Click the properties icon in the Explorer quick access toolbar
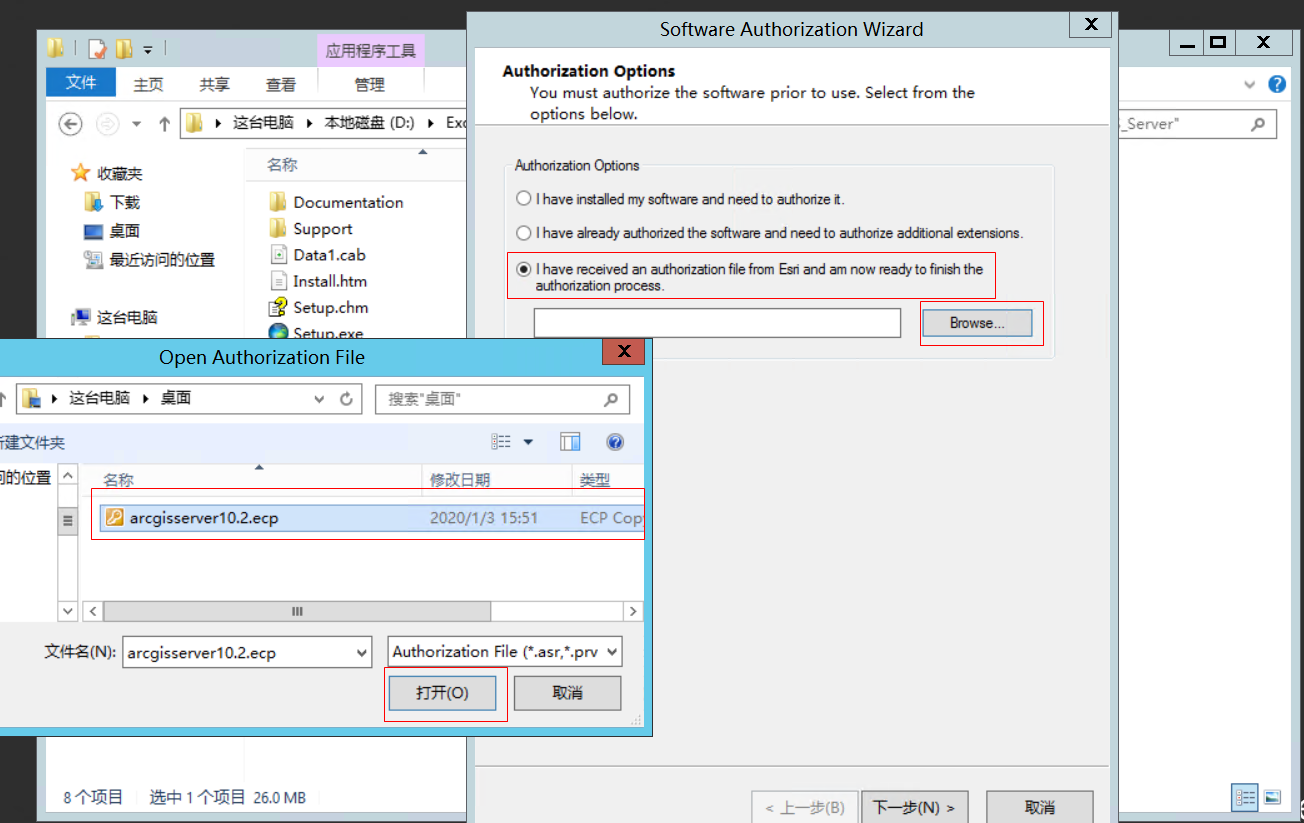The height and width of the screenshot is (823, 1304). click(x=97, y=49)
